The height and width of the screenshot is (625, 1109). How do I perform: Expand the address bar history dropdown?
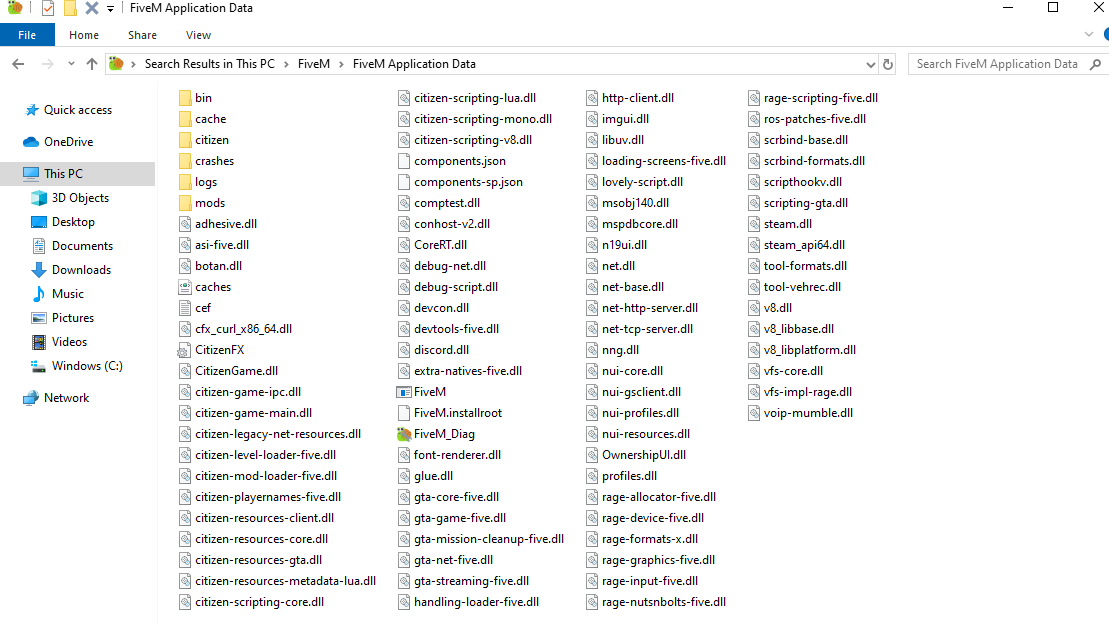coord(870,64)
